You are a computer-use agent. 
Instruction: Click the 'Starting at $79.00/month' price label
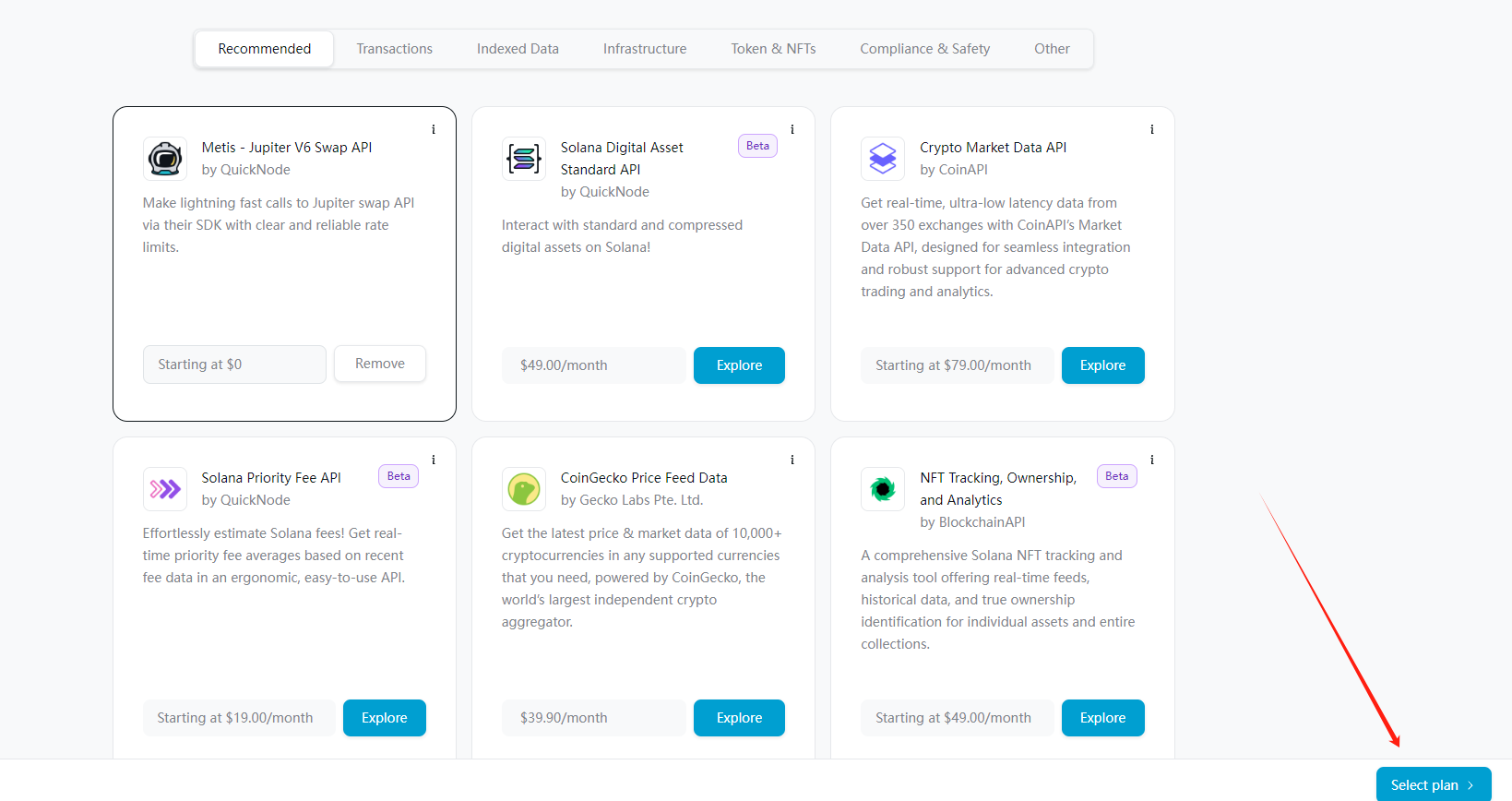point(958,365)
